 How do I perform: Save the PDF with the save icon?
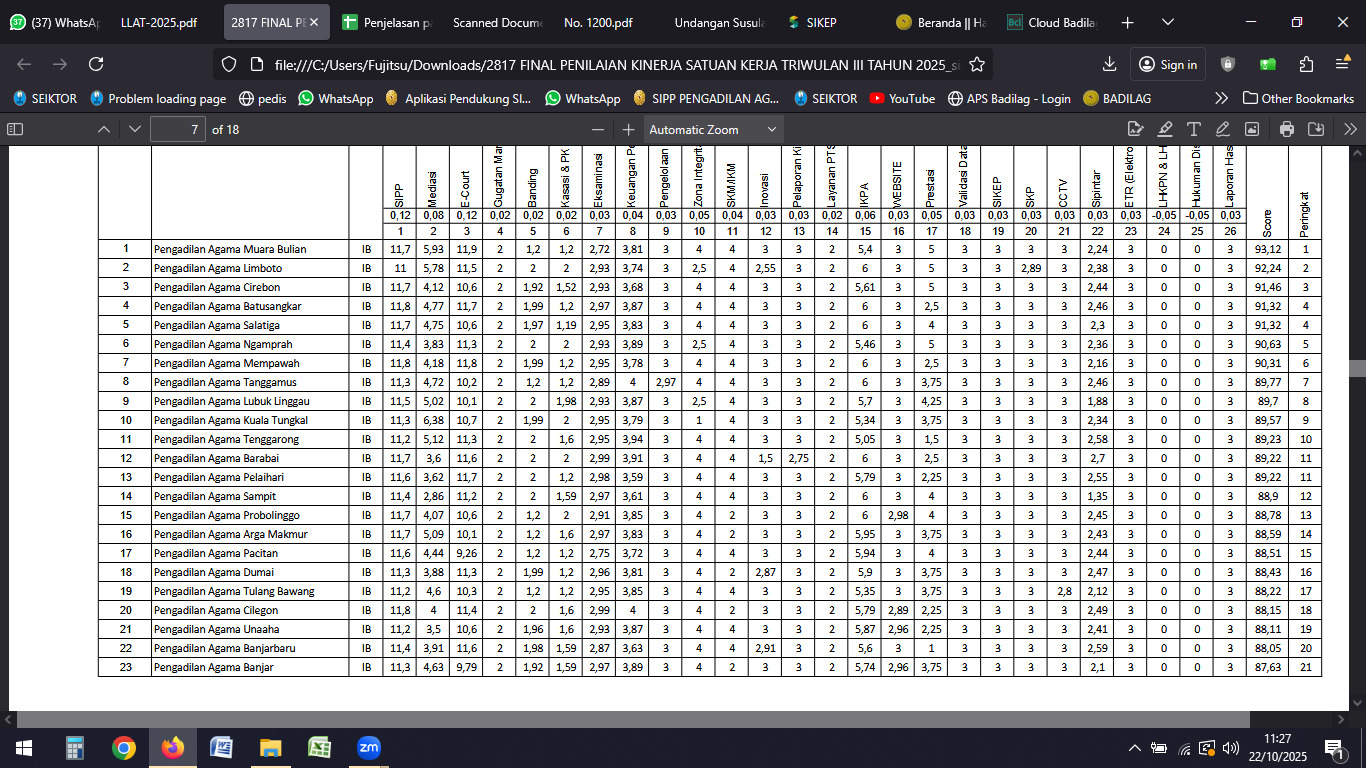click(x=1316, y=129)
